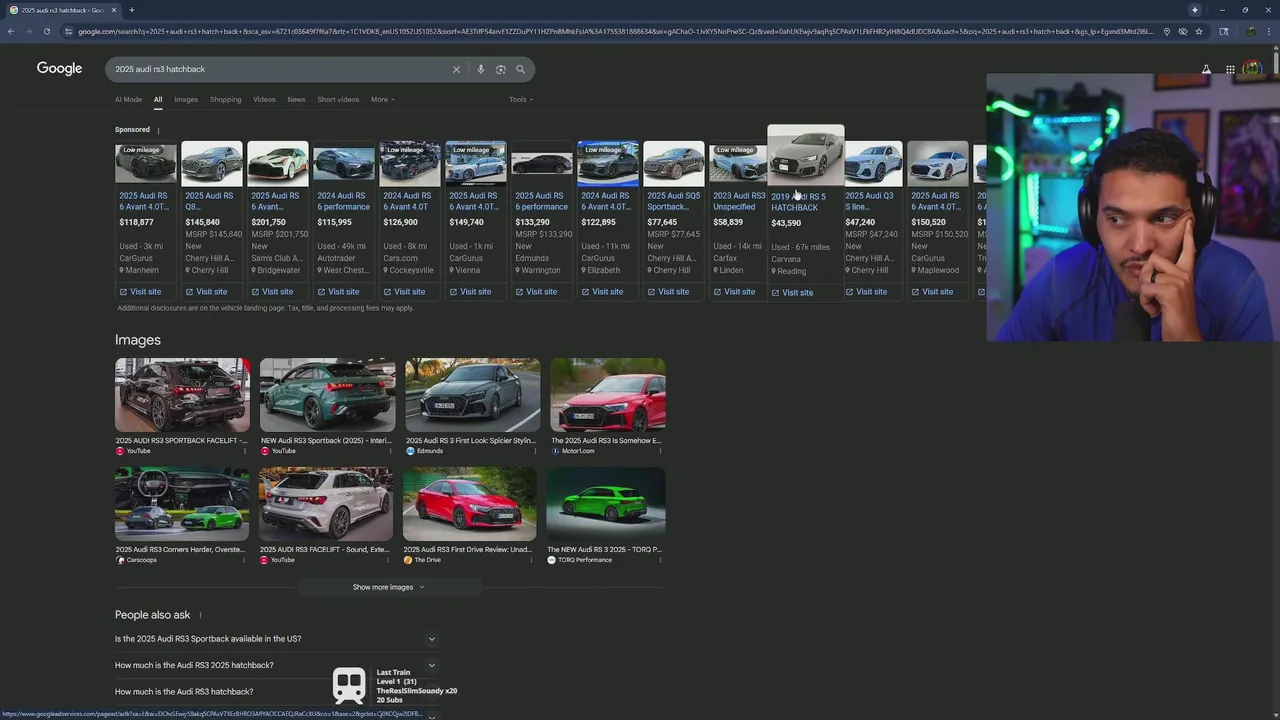Reload the page with the refresh icon
The image size is (1280, 720).
(46, 31)
